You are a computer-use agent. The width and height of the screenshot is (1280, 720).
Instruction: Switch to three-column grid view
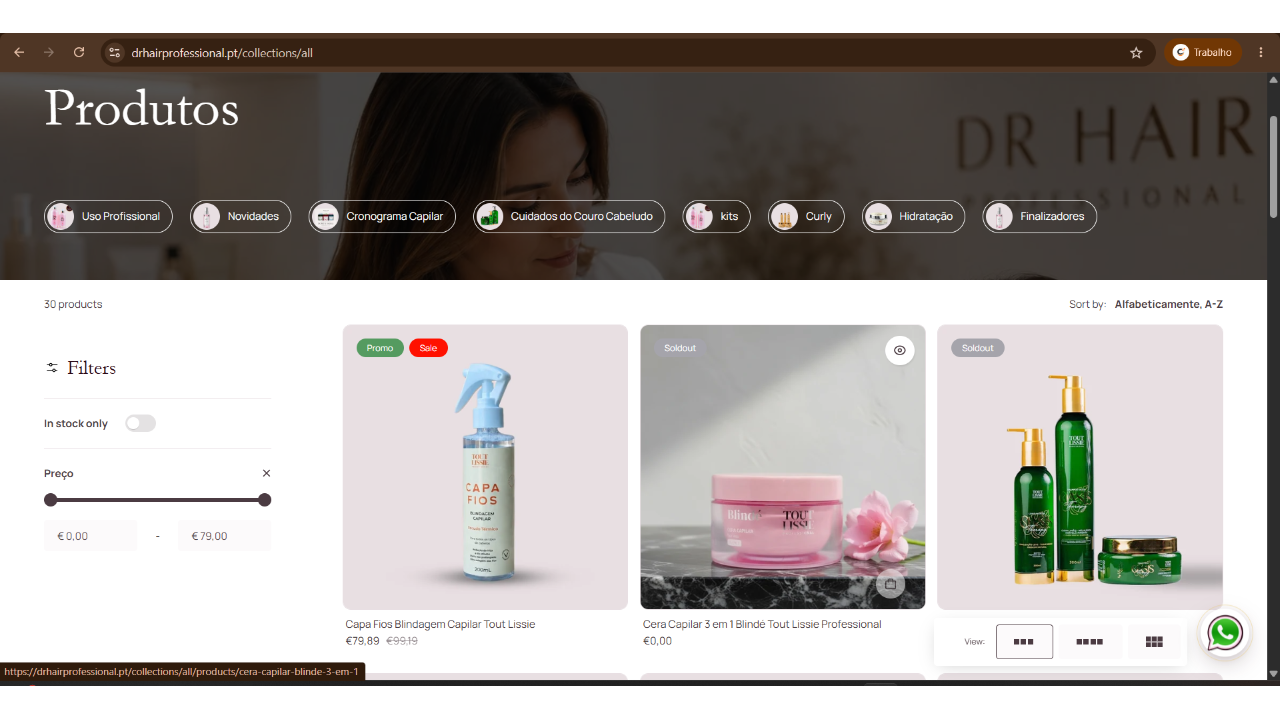pyautogui.click(x=1024, y=642)
